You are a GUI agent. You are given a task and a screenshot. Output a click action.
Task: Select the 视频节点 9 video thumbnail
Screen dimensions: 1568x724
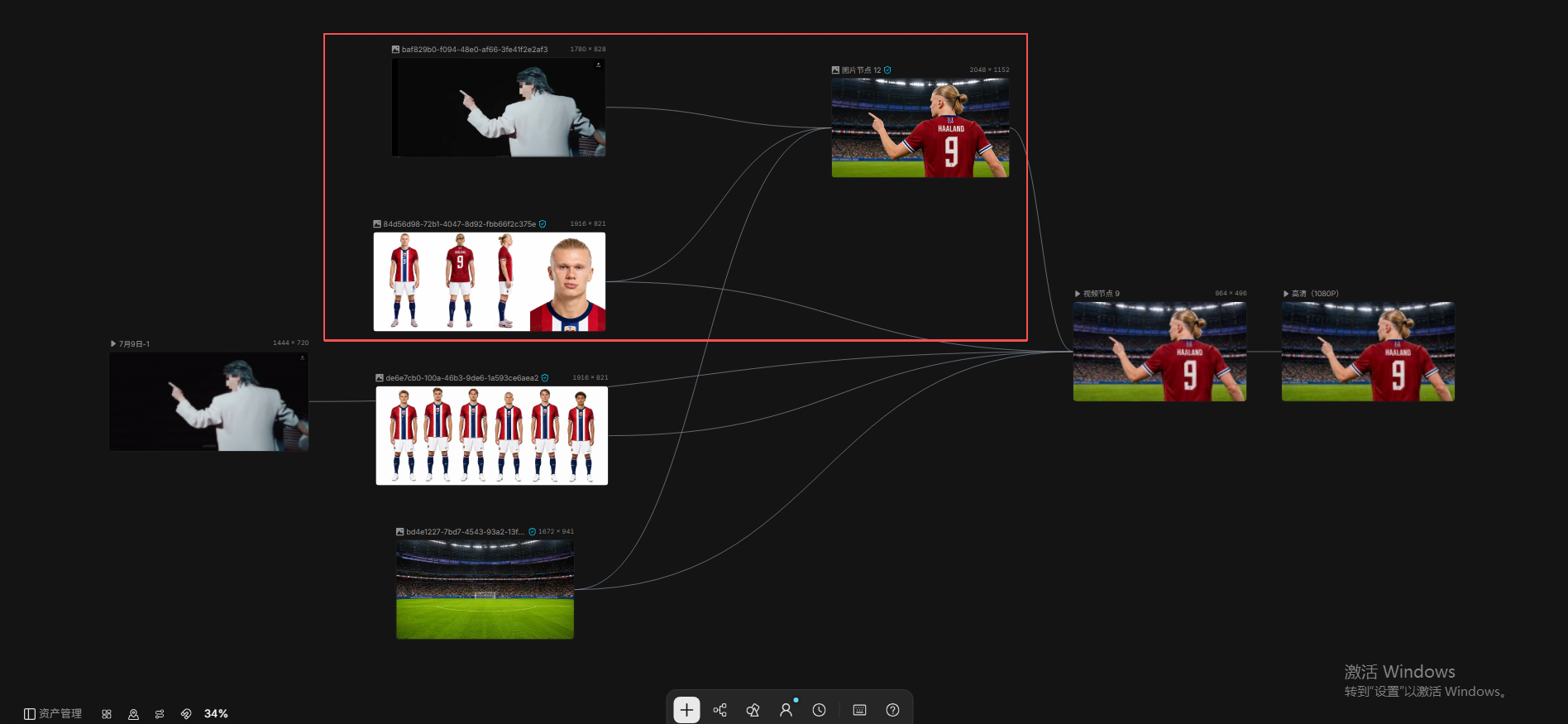(x=1160, y=352)
